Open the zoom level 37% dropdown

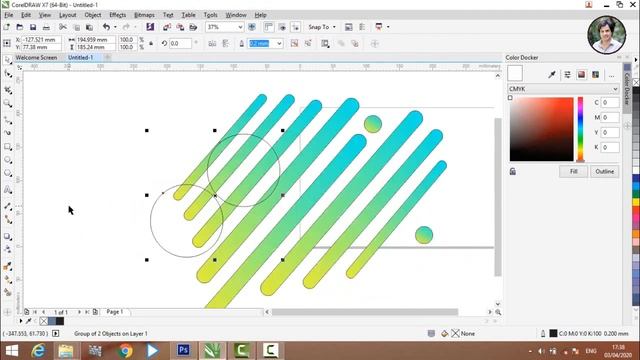(x=240, y=27)
